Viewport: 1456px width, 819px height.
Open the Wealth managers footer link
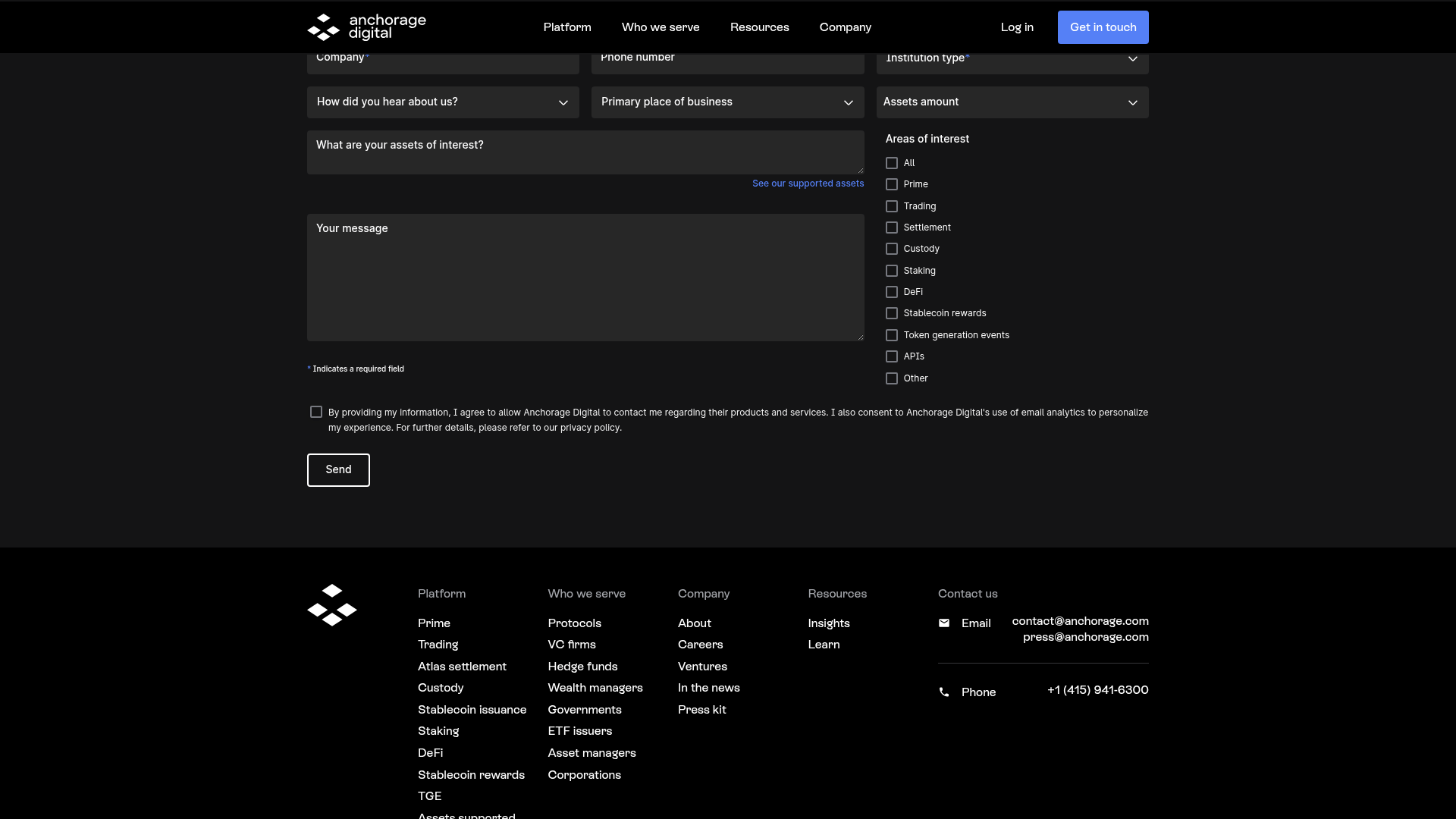[x=595, y=688]
